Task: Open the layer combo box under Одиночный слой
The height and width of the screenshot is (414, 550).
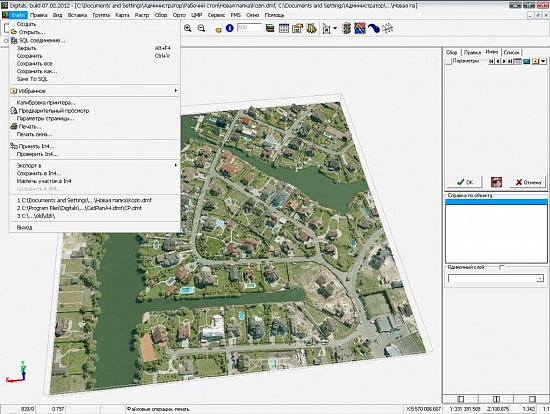Action: click(496, 279)
